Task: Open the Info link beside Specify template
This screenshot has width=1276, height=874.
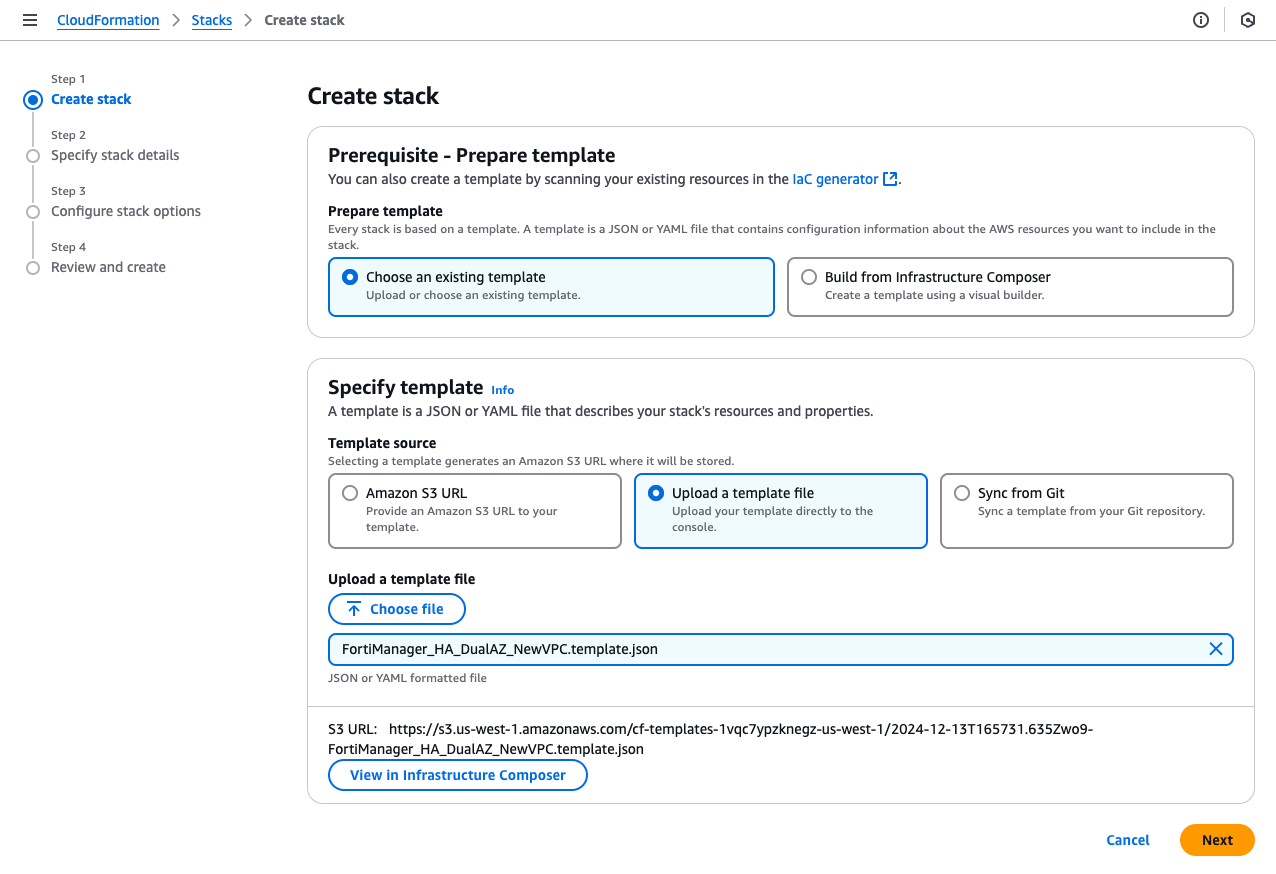Action: 502,390
